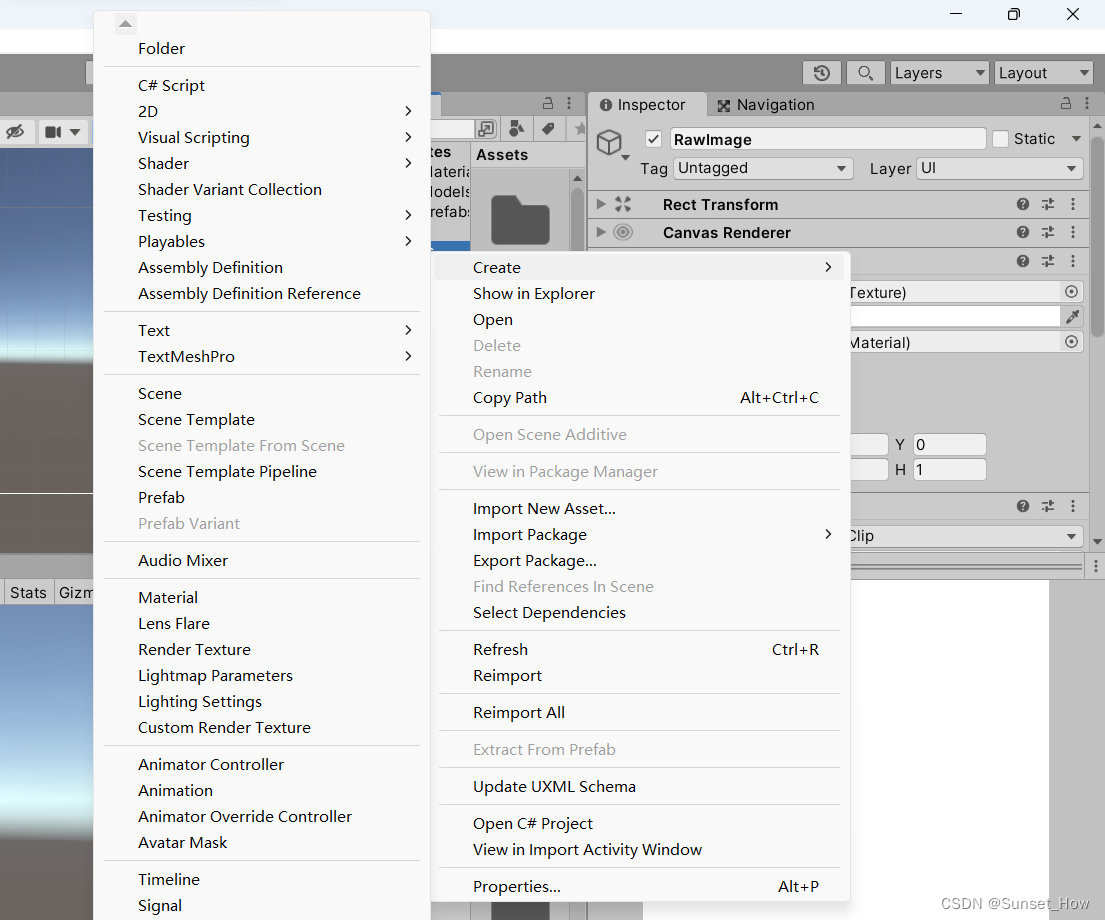Open the Undo History panel
This screenshot has height=920, width=1105.
pos(821,72)
